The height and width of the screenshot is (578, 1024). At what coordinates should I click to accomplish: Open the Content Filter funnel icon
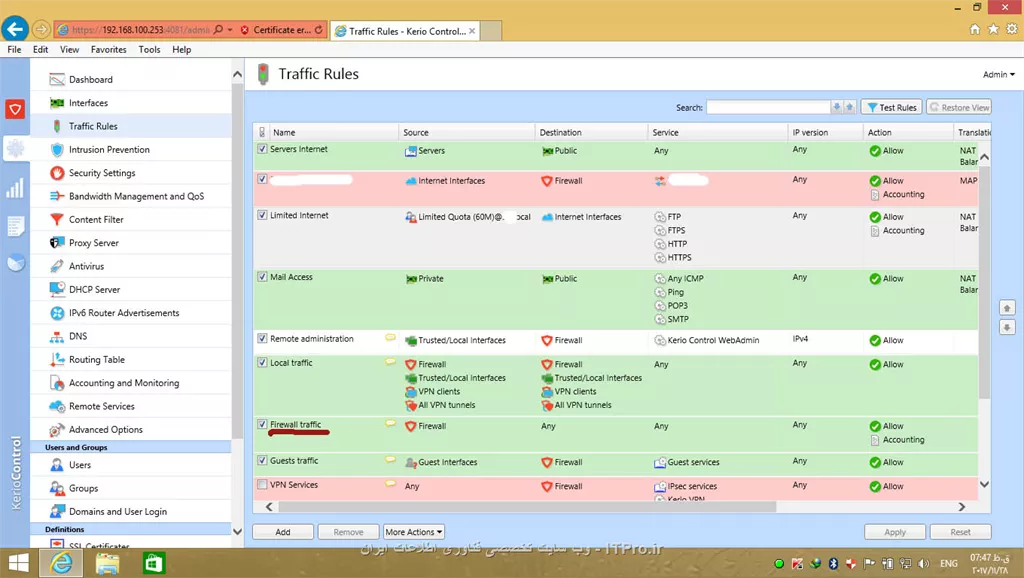click(57, 219)
